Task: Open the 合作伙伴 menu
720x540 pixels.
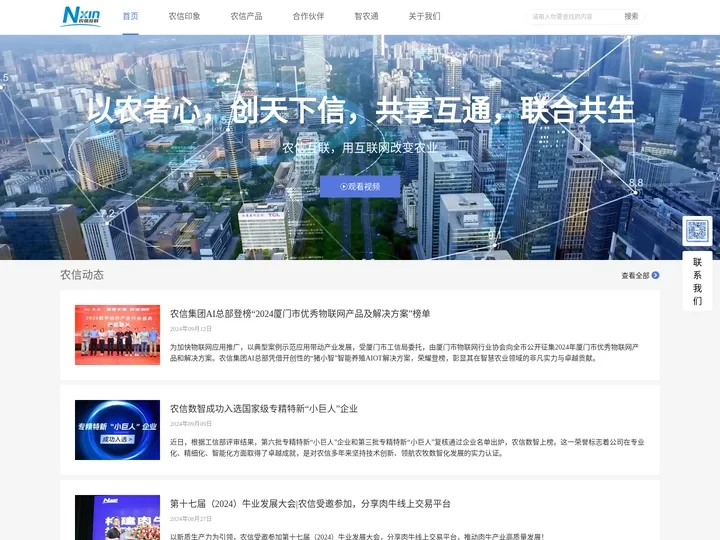Action: click(309, 16)
